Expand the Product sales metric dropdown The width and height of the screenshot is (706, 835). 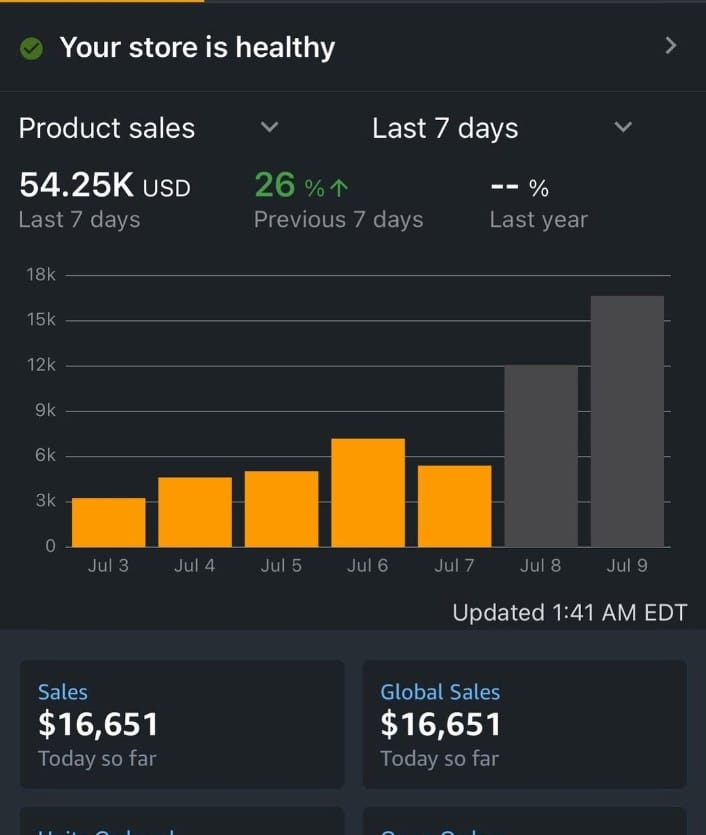[269, 128]
